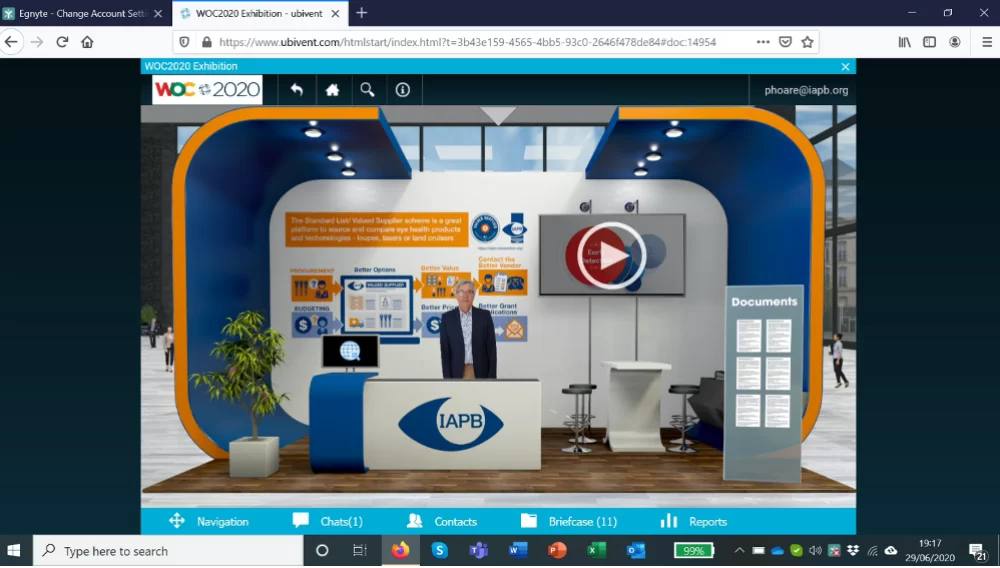This screenshot has height=568, width=1000.
Task: Open Task View in taskbar
Action: point(360,551)
